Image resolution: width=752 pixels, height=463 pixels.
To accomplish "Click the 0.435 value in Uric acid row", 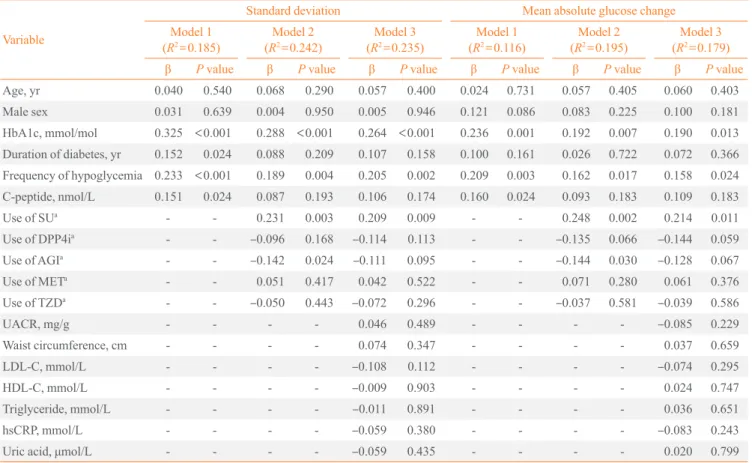I will 421,451.
